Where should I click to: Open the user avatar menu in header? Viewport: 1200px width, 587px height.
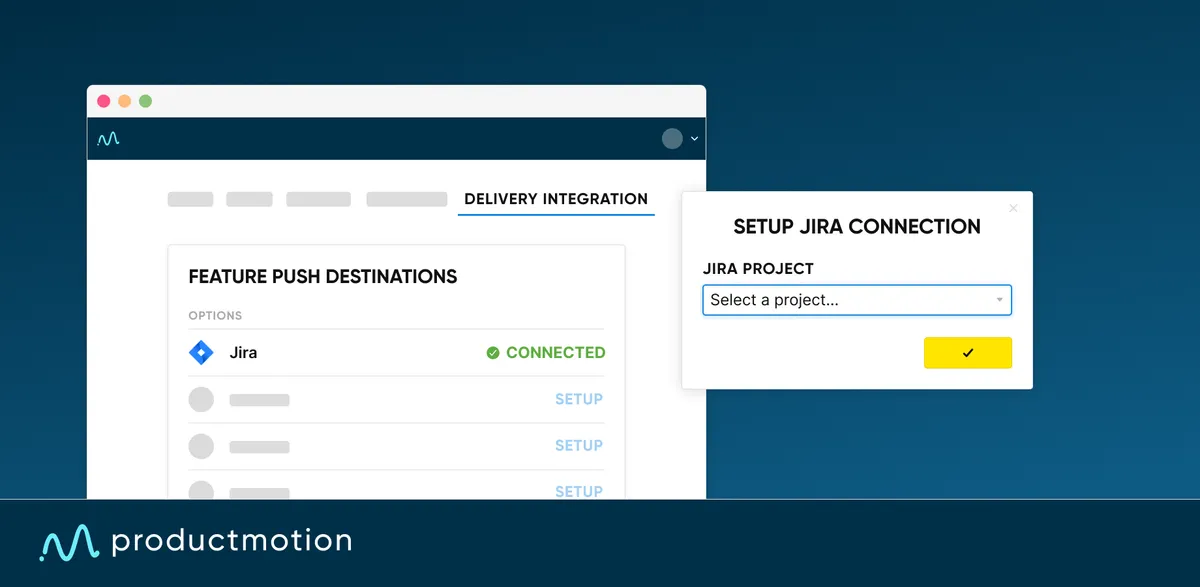672,139
